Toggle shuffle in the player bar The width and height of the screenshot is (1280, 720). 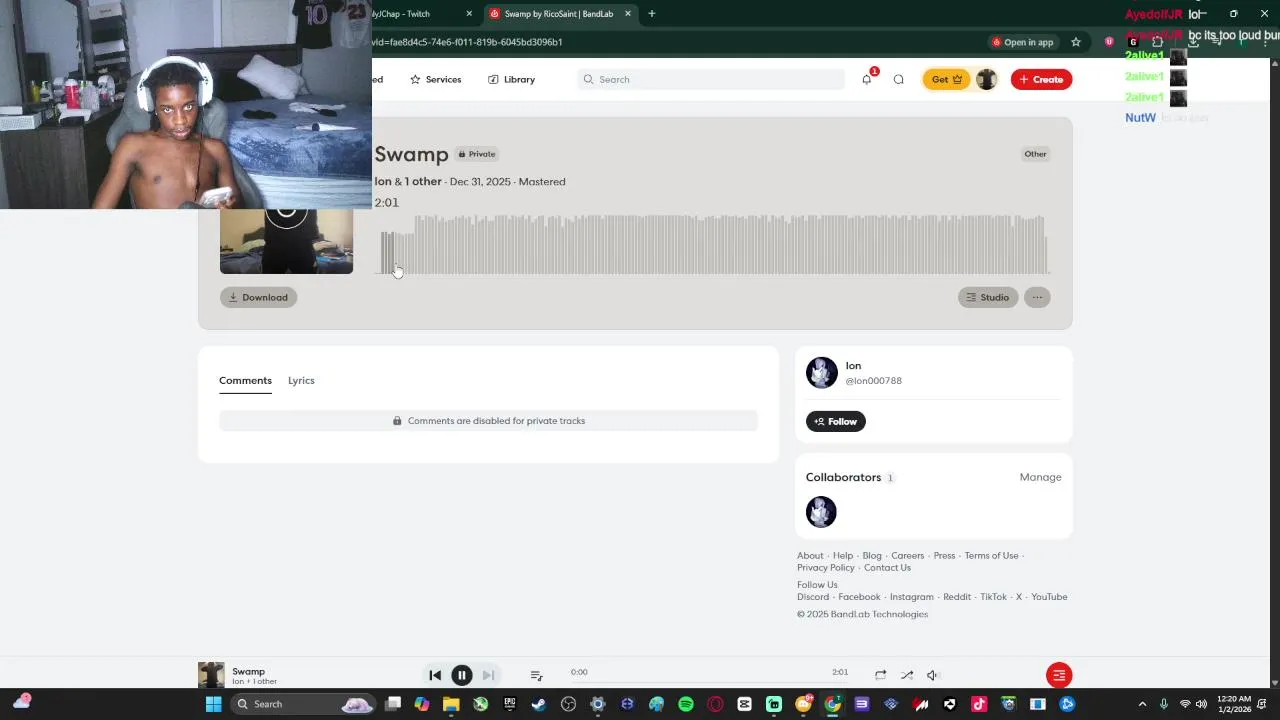pos(906,675)
